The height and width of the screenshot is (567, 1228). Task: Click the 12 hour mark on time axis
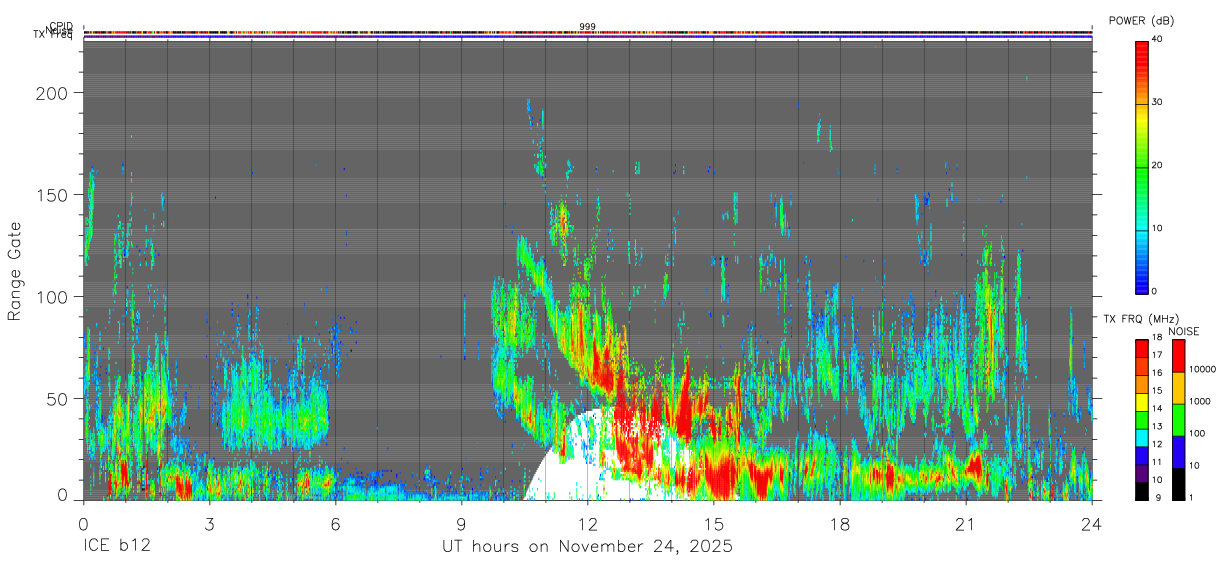click(588, 522)
